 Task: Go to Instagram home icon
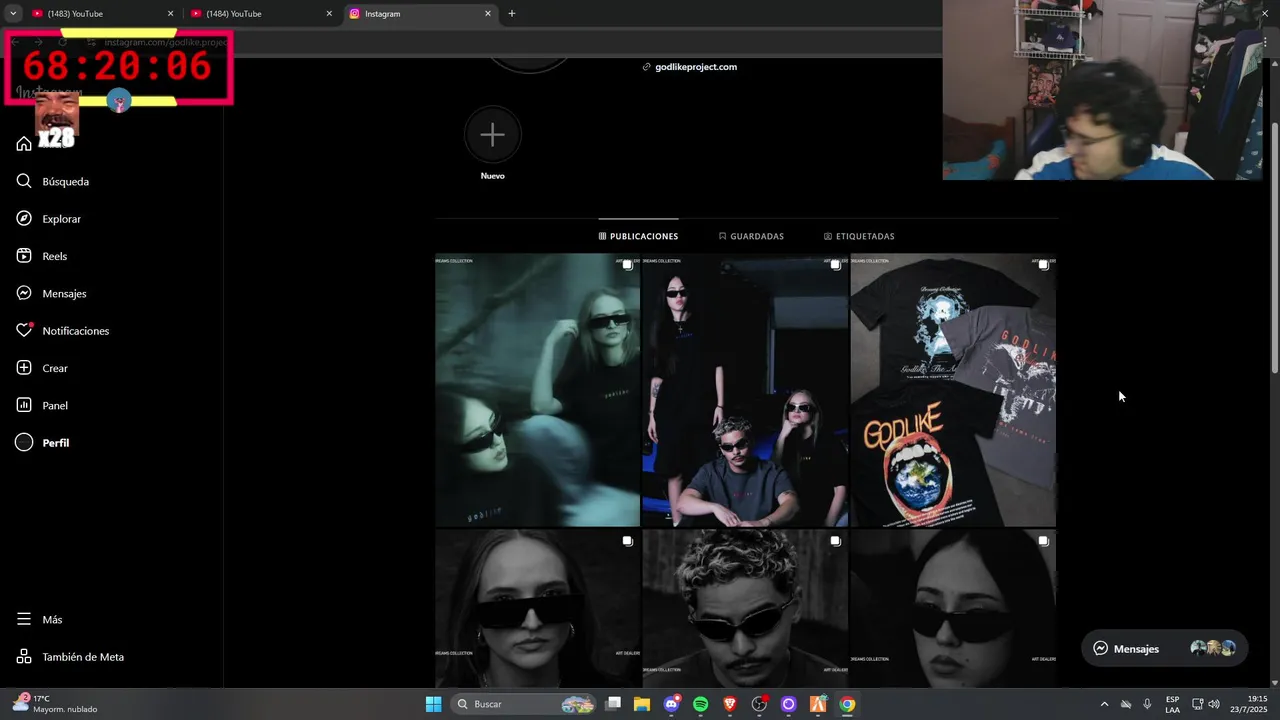click(x=24, y=144)
